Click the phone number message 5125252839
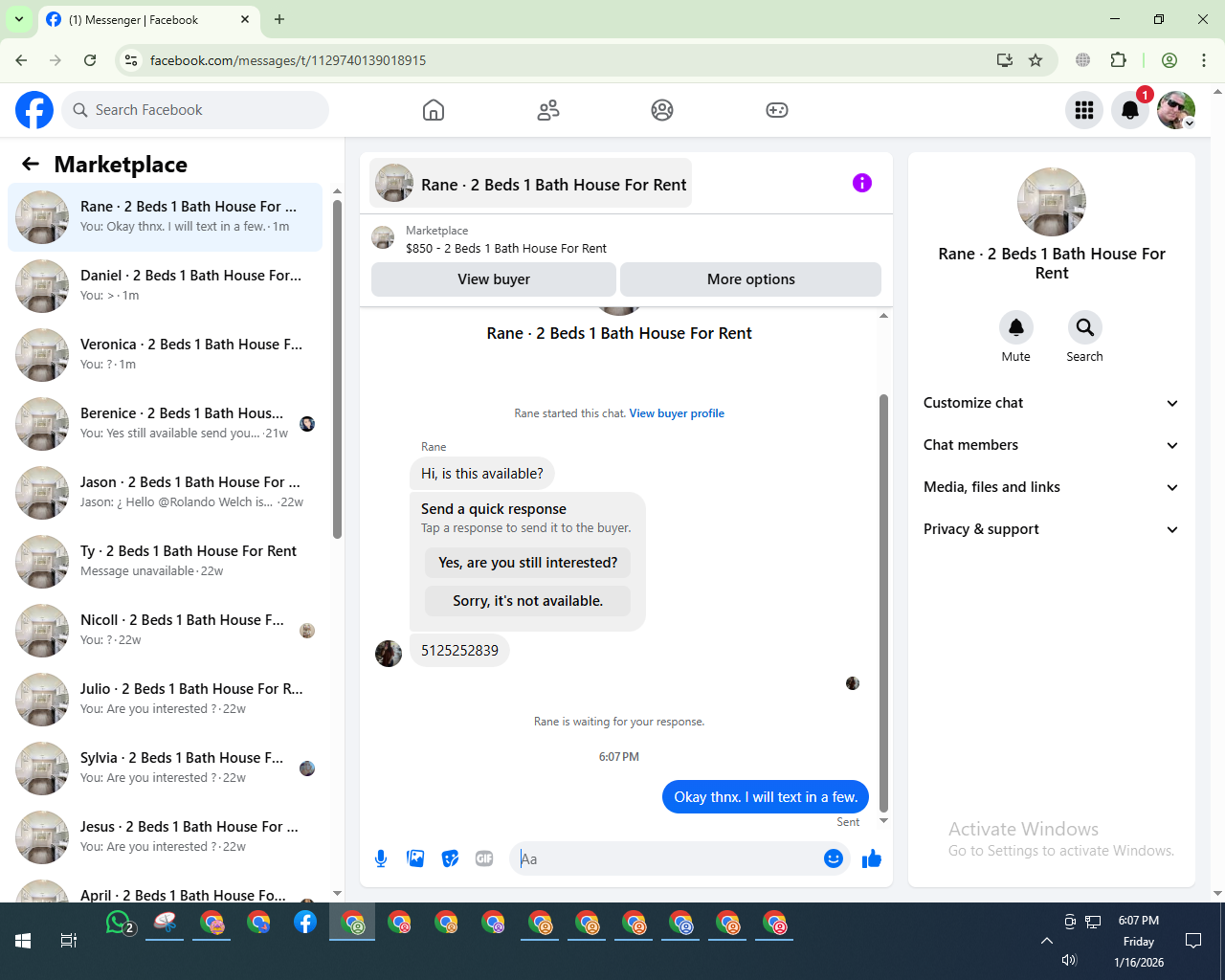The height and width of the screenshot is (980, 1225). click(459, 650)
